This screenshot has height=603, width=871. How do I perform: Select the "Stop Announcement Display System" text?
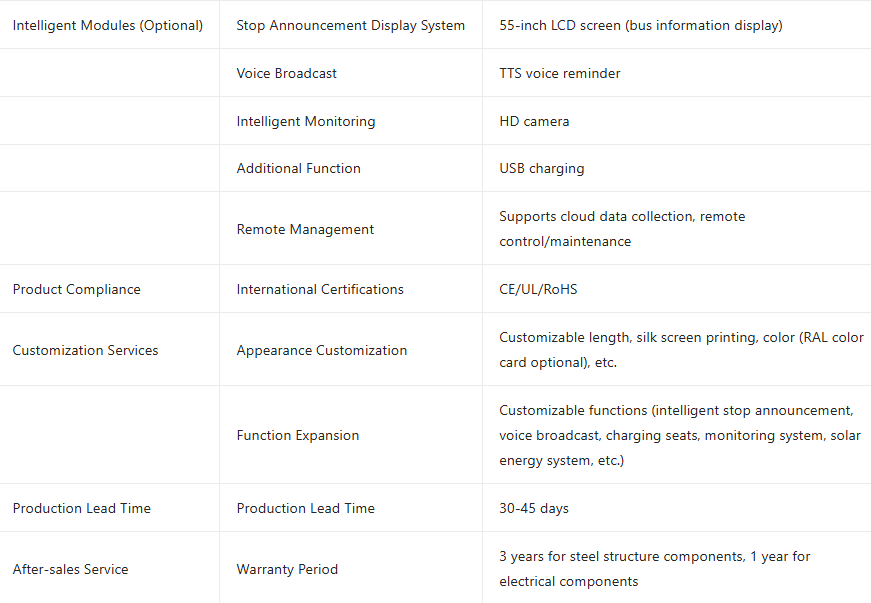tap(350, 25)
